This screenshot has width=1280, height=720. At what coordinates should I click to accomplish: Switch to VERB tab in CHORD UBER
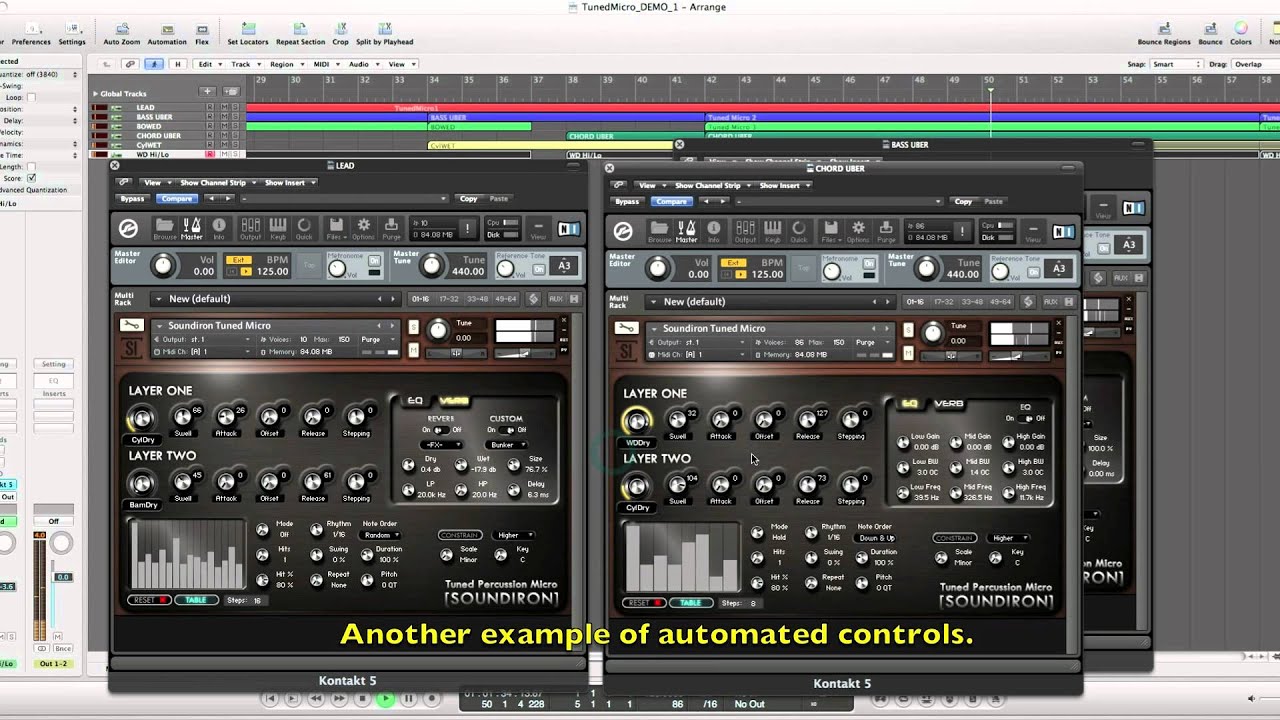pyautogui.click(x=949, y=404)
